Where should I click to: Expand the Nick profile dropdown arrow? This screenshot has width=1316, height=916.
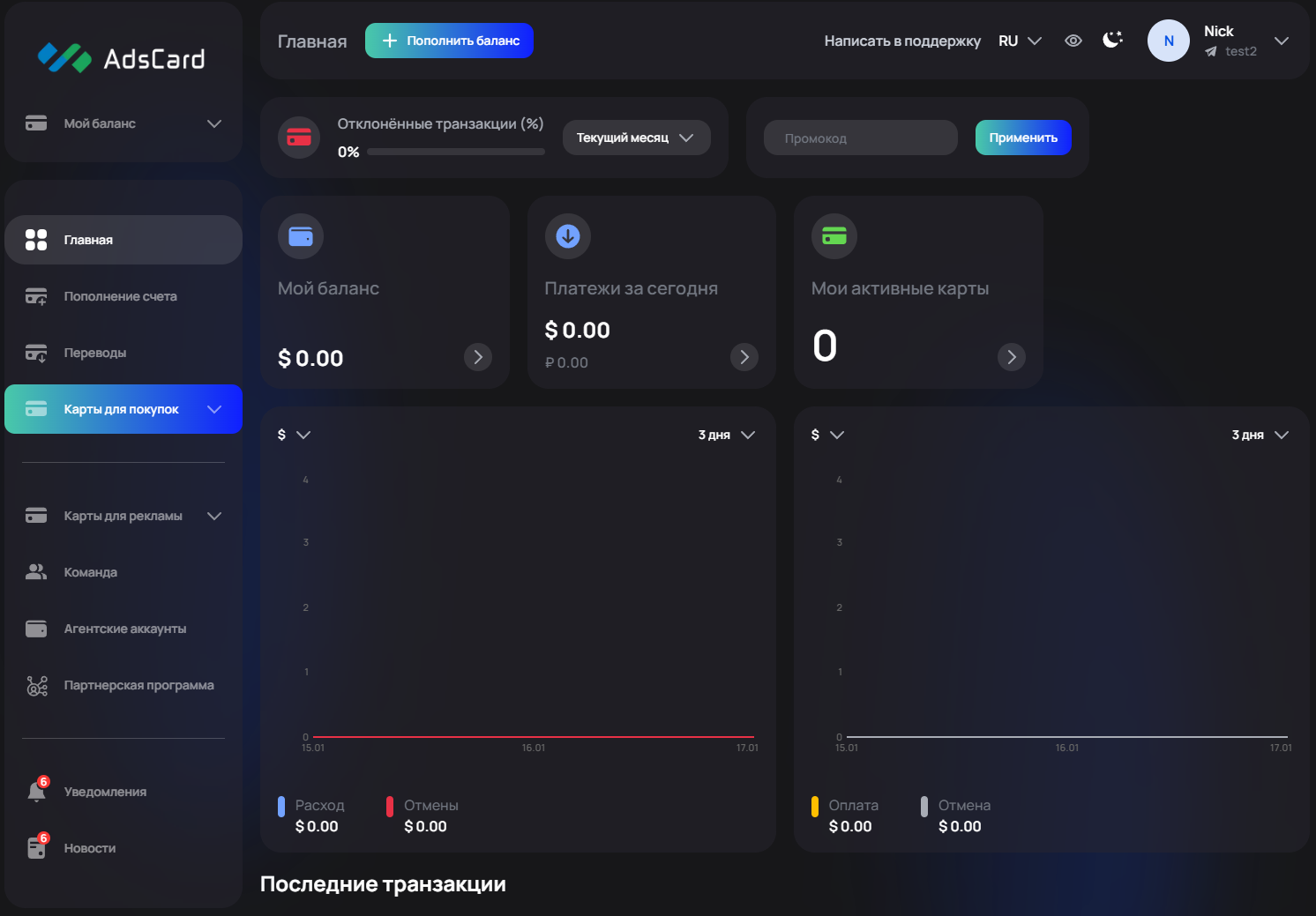point(1282,41)
